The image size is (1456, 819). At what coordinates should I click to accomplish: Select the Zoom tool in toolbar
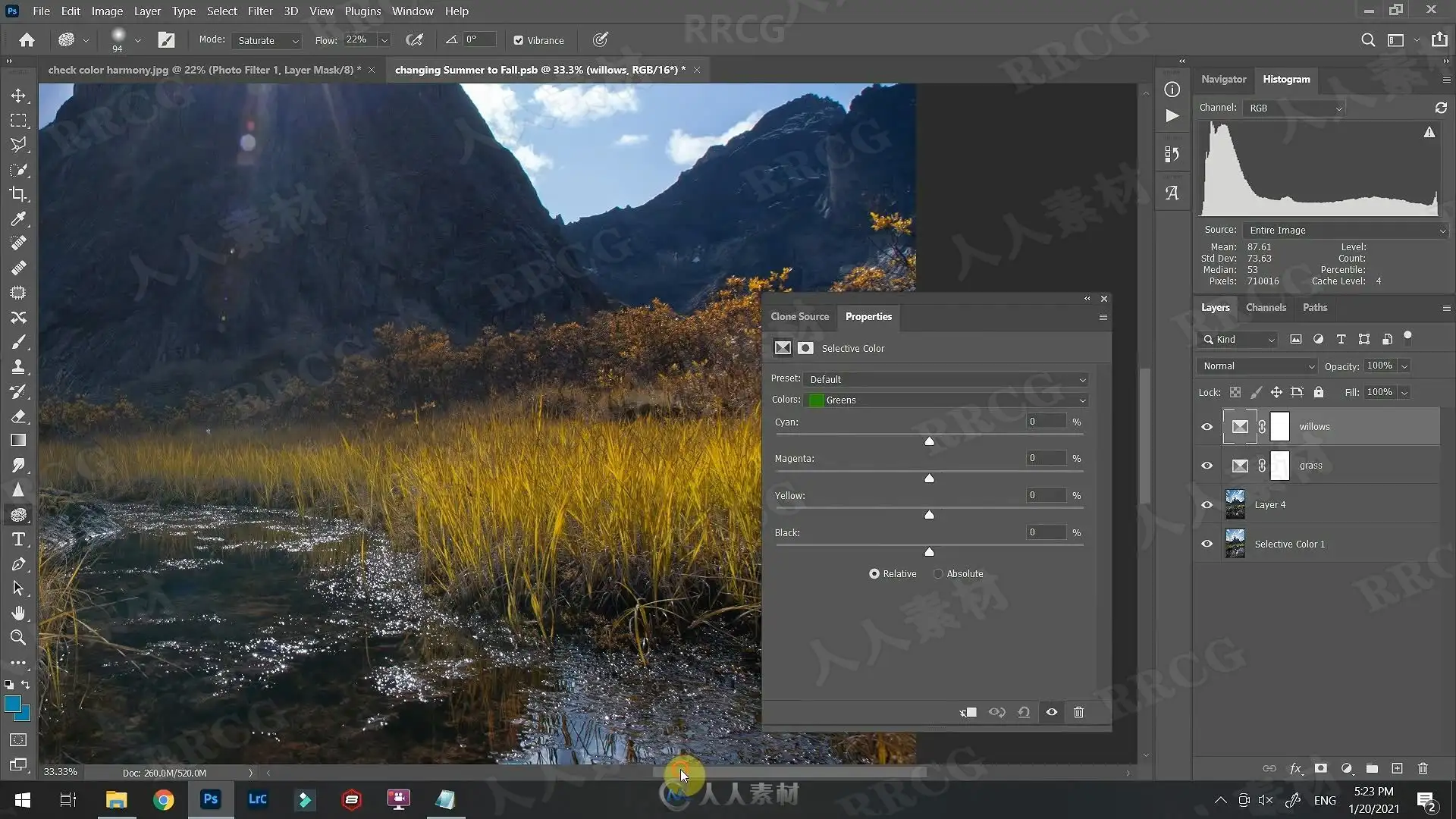tap(18, 638)
